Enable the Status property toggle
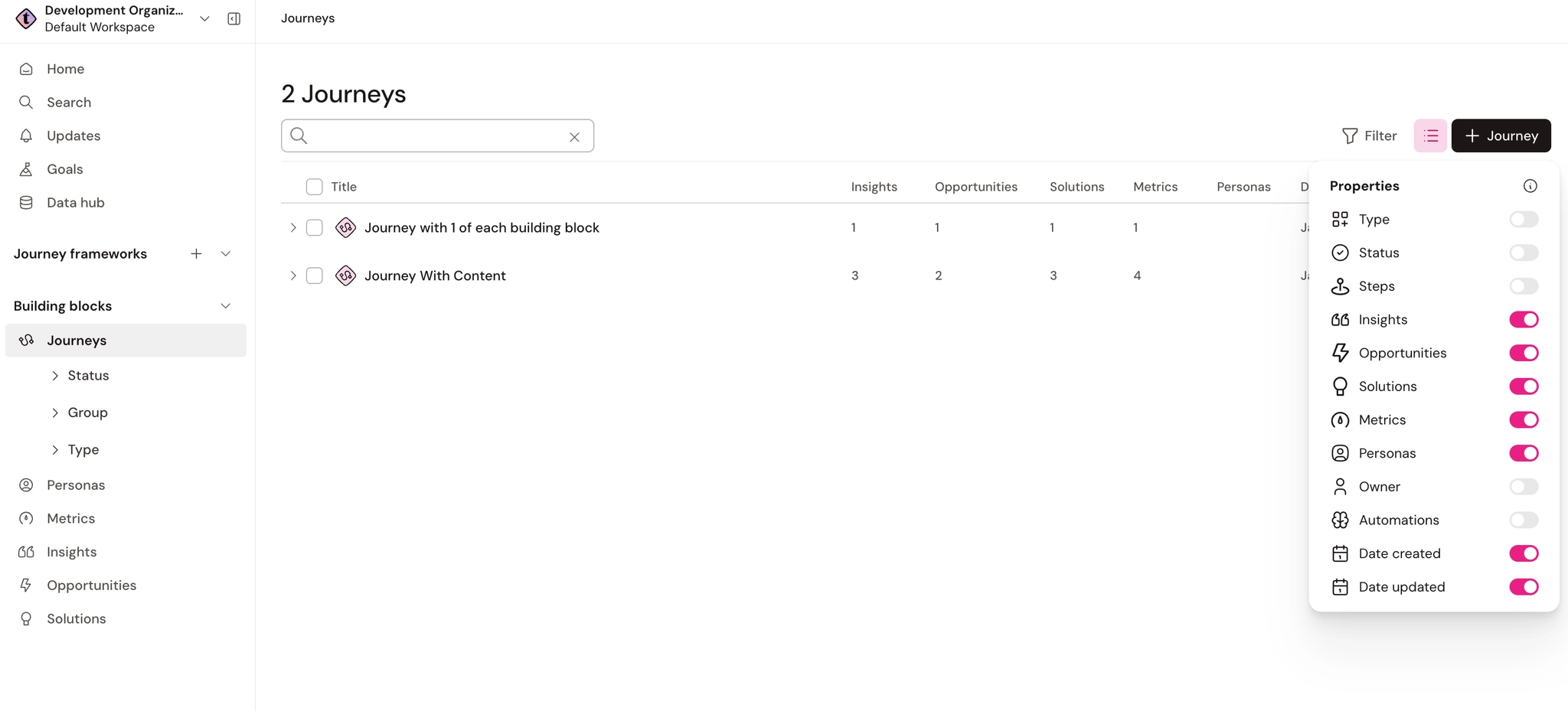The height and width of the screenshot is (711, 1568). coord(1524,253)
